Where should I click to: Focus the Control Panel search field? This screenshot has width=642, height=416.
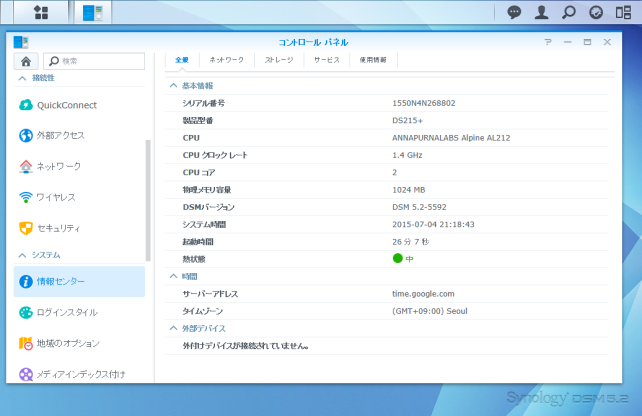click(94, 61)
